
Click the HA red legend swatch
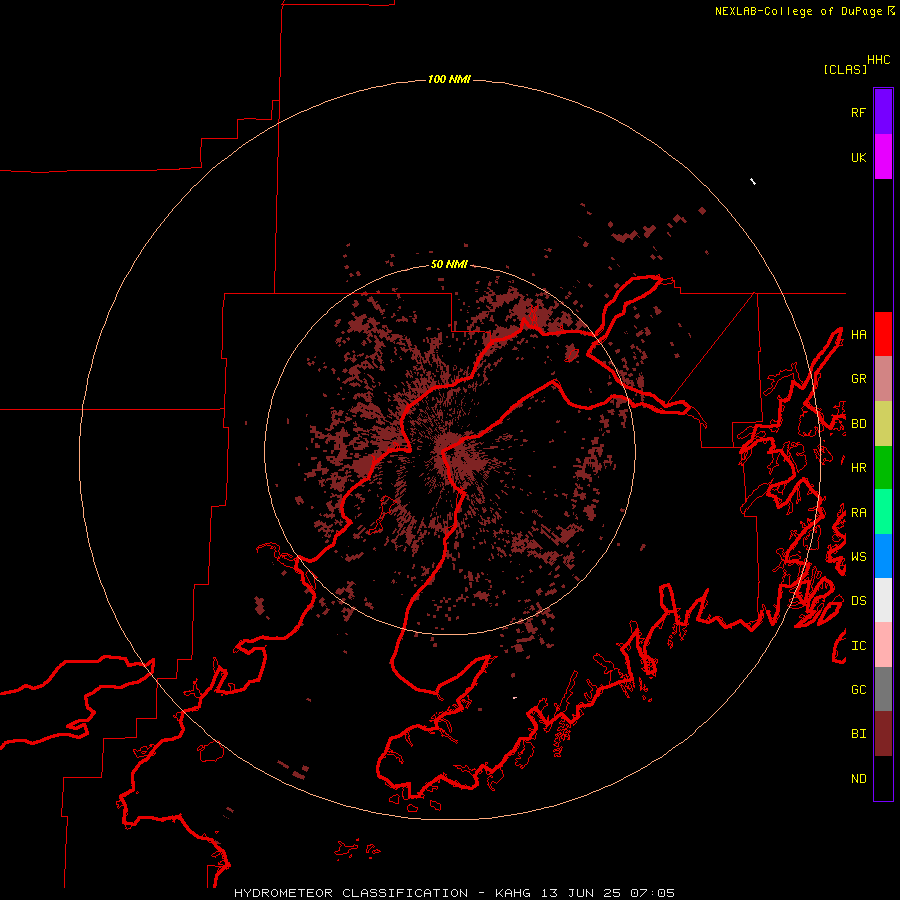[883, 334]
